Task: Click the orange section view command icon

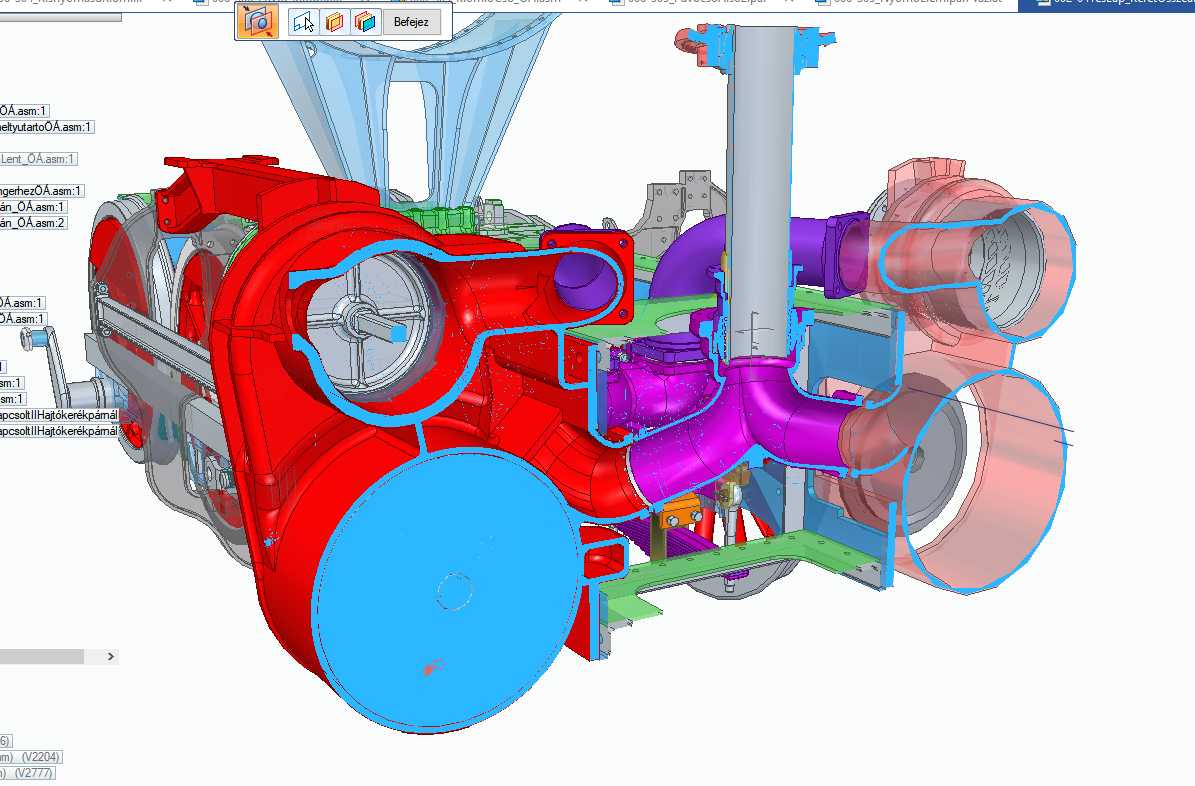Action: [258, 21]
